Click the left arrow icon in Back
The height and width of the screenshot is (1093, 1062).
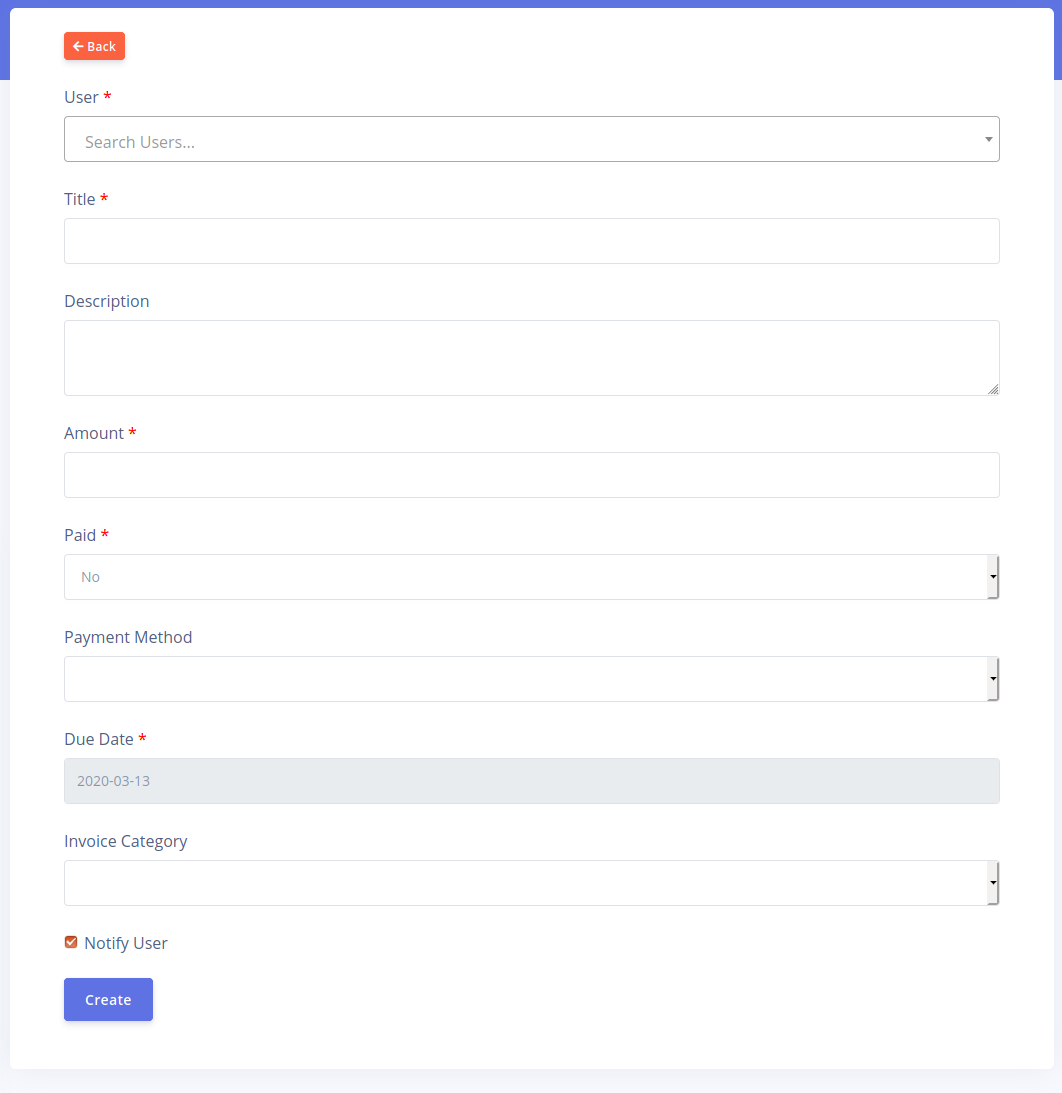pyautogui.click(x=78, y=46)
